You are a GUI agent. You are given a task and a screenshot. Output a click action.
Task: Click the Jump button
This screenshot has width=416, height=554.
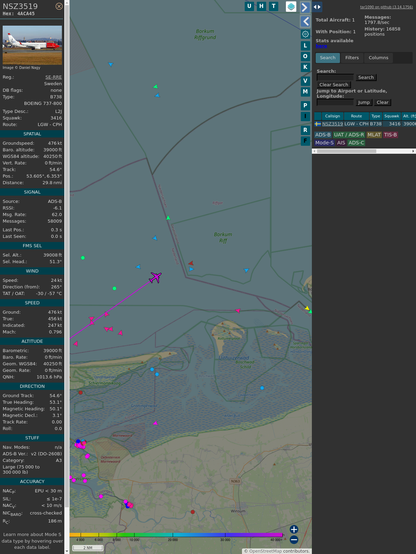point(363,102)
